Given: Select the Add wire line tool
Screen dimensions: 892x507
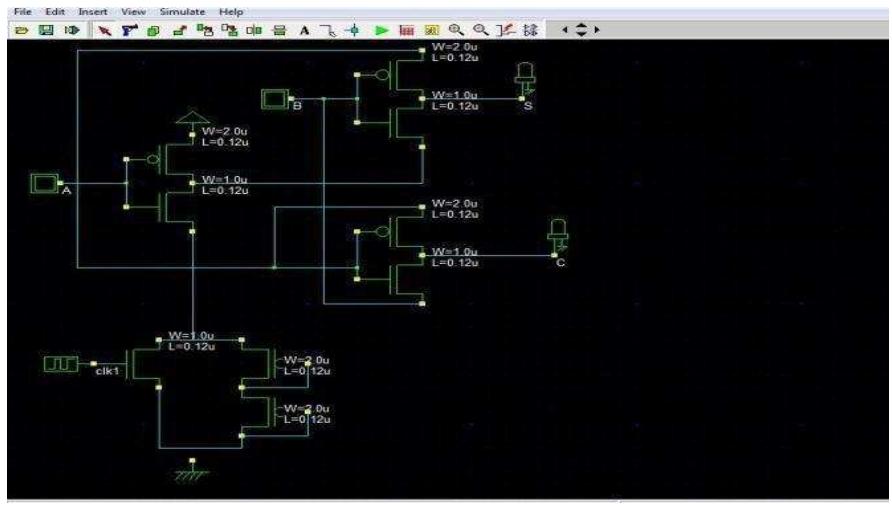Looking at the screenshot, I should point(328,31).
